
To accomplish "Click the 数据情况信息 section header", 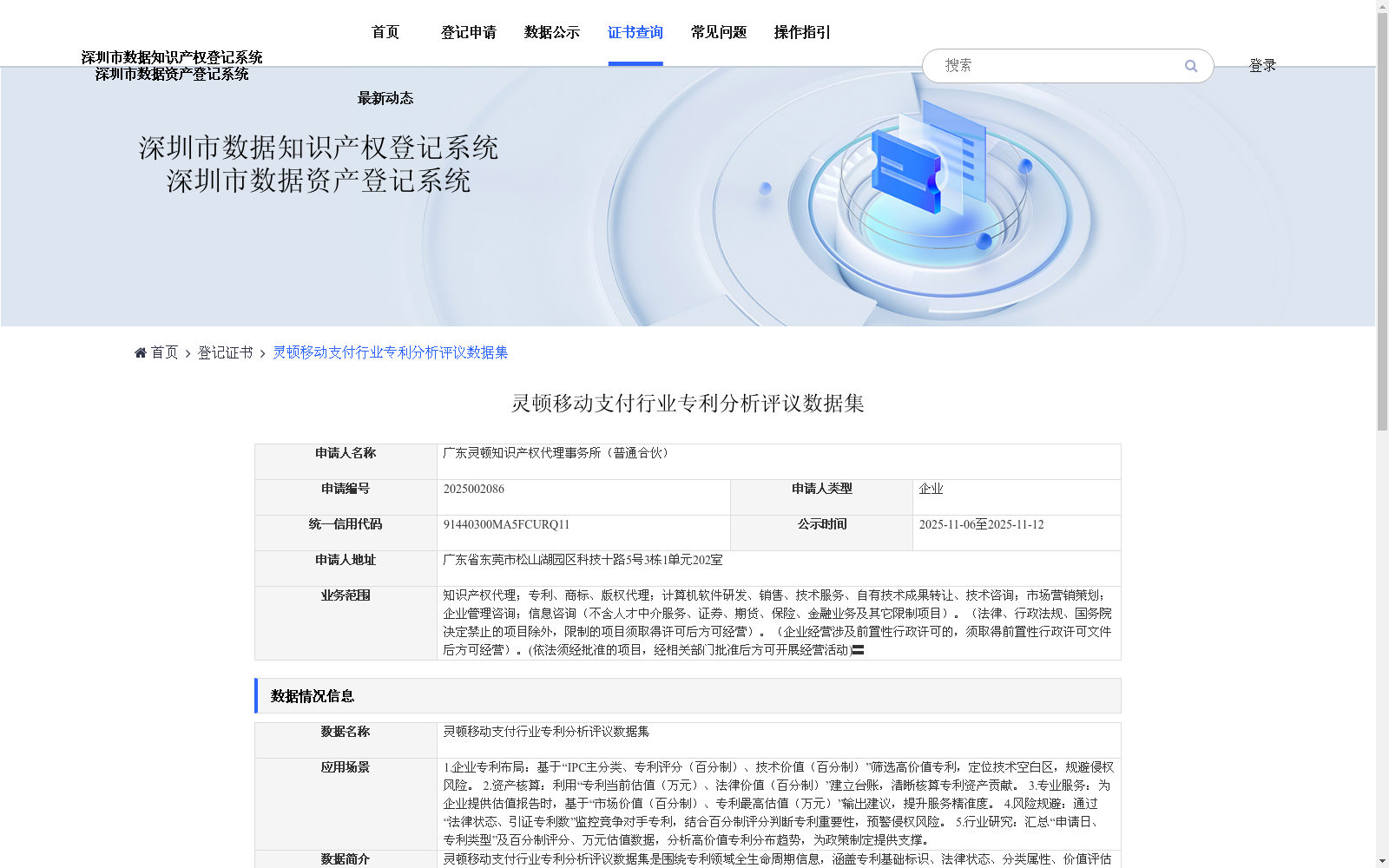I will click(688, 696).
